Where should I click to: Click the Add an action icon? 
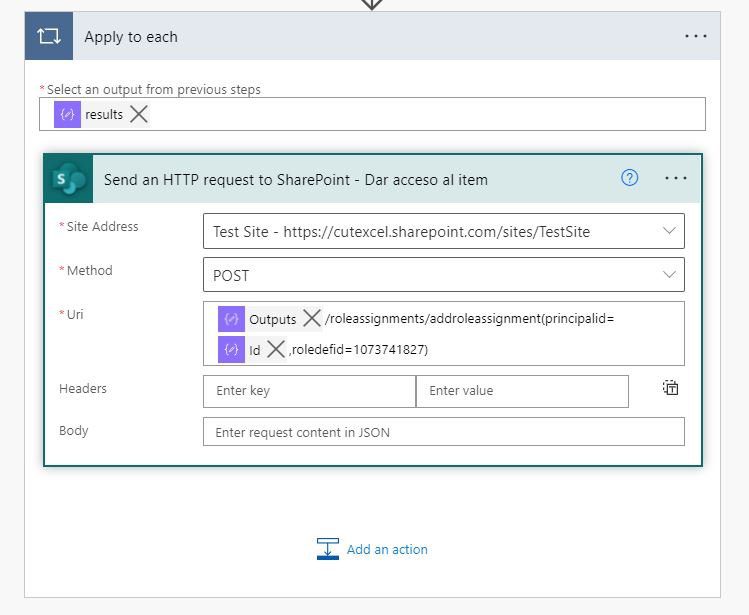pyautogui.click(x=328, y=549)
